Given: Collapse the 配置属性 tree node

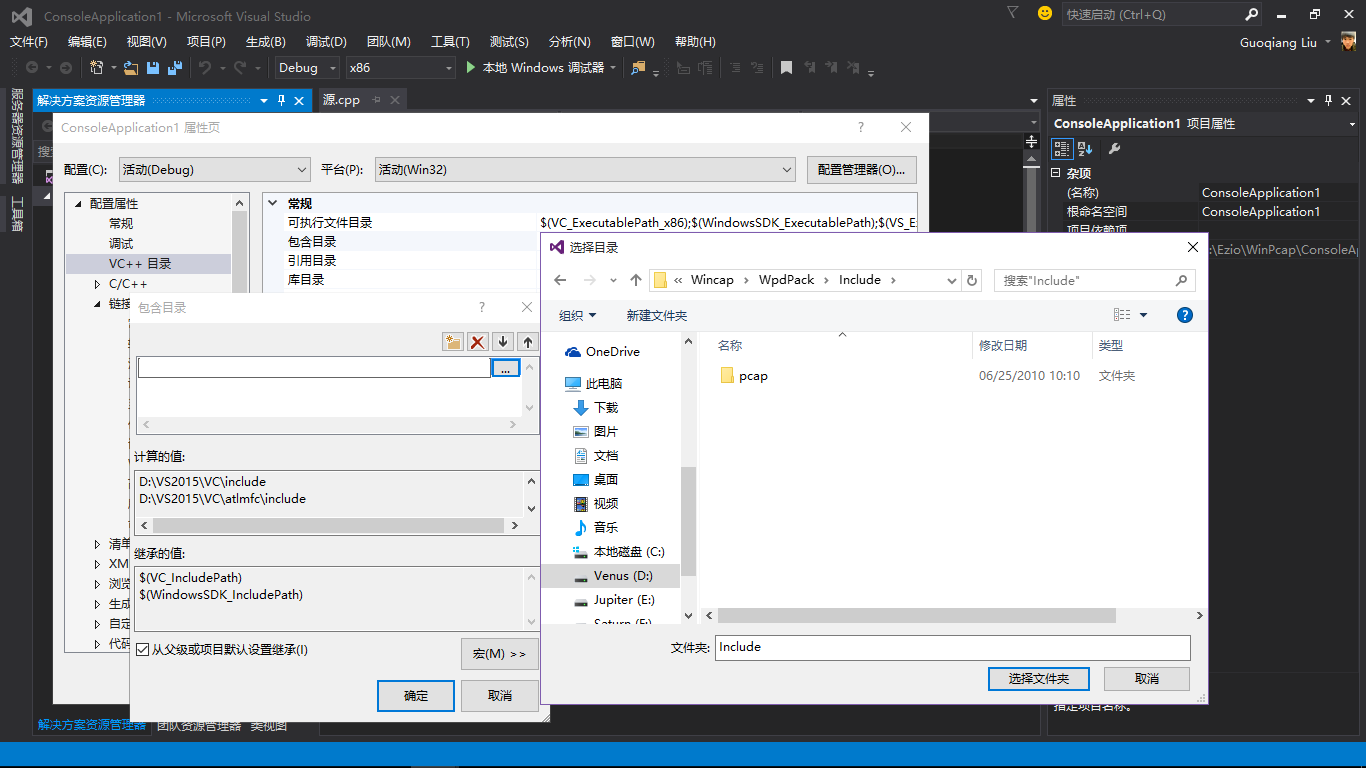Looking at the screenshot, I should coord(78,204).
